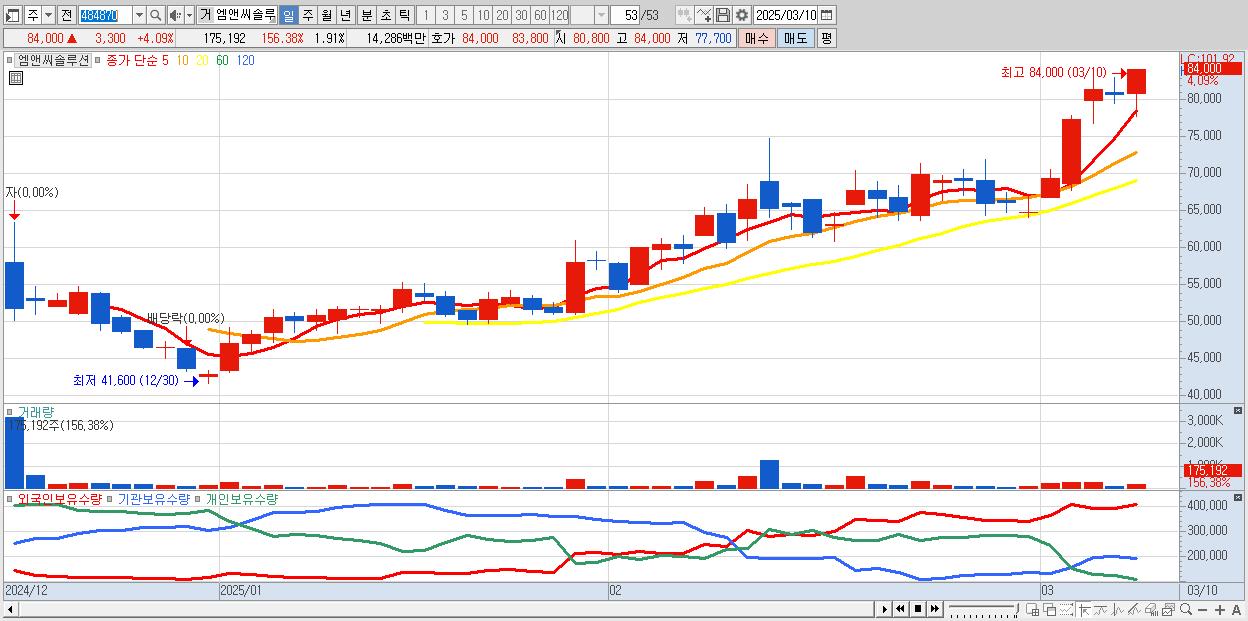
Task: Click the crosshair cursor tool icon
Action: click(1084, 609)
